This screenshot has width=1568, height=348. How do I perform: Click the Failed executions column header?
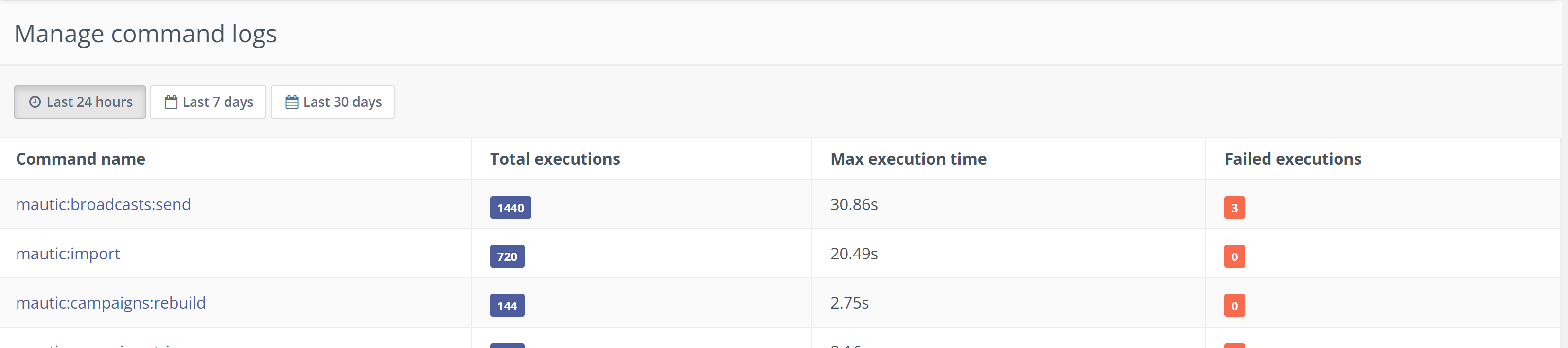(1293, 159)
